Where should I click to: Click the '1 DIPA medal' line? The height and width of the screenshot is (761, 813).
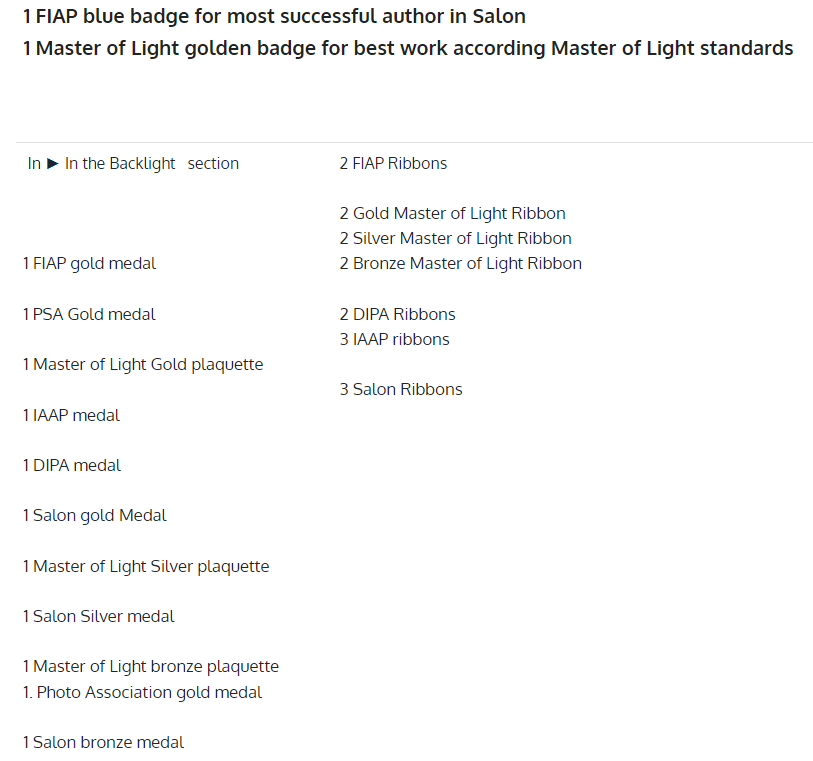72,466
